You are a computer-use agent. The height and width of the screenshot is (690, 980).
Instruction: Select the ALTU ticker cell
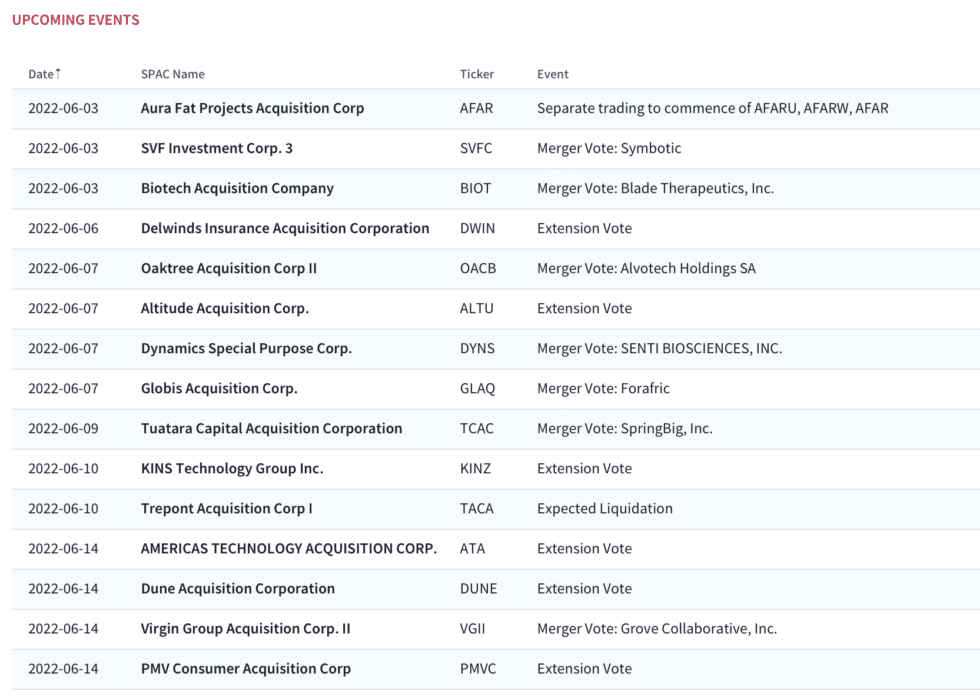click(477, 308)
